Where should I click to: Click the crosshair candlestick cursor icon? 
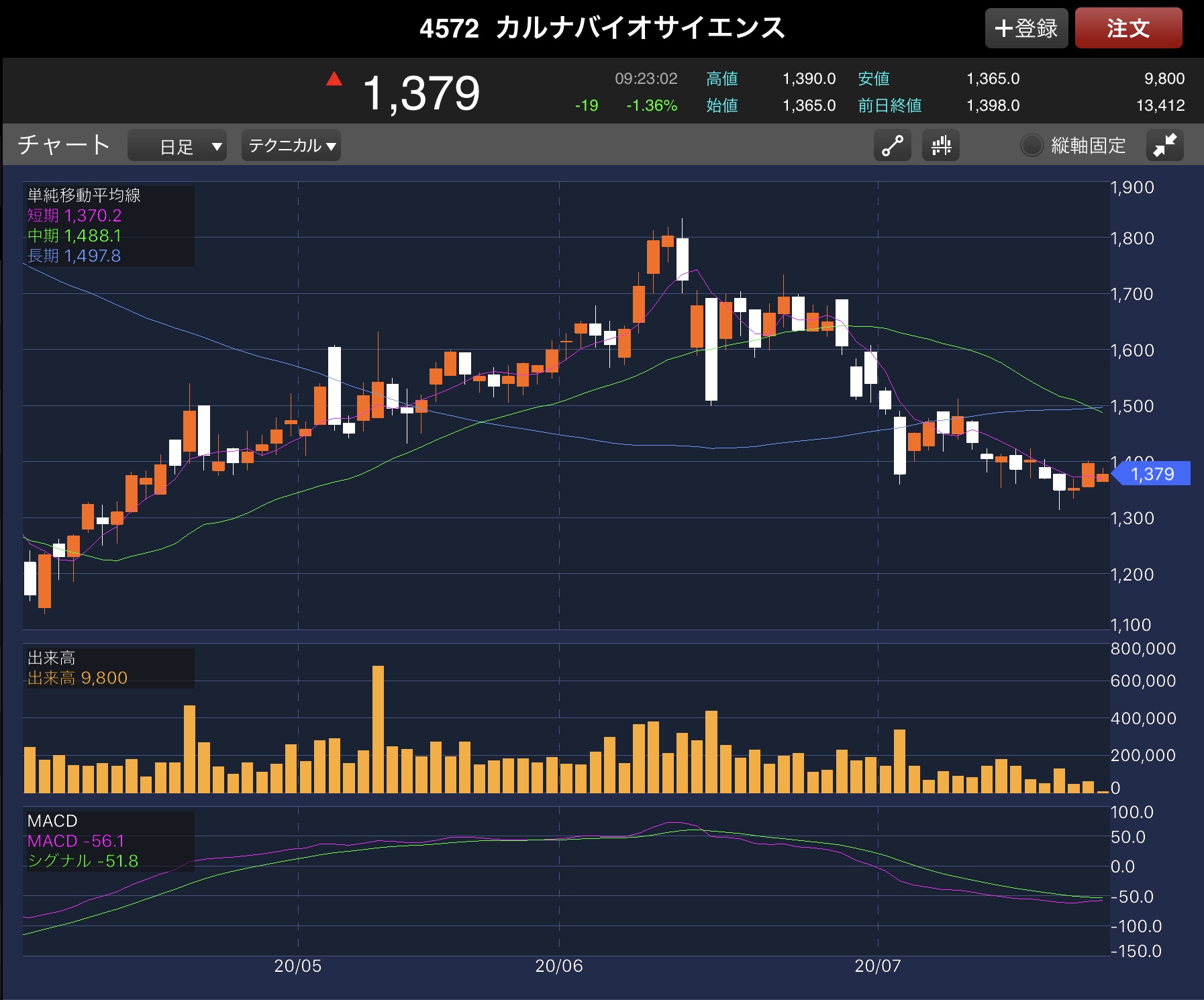click(x=941, y=146)
